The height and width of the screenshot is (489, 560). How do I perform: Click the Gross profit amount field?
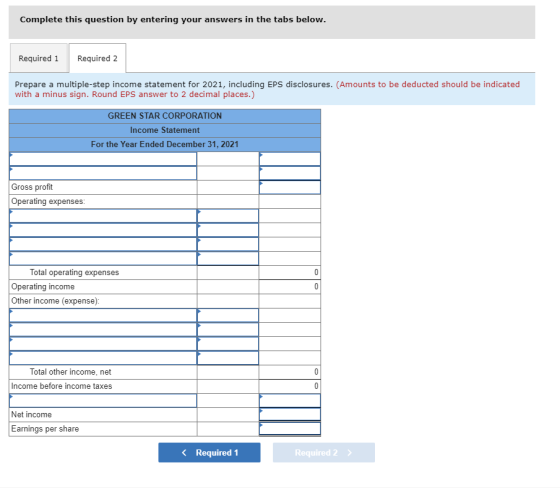tap(290, 188)
